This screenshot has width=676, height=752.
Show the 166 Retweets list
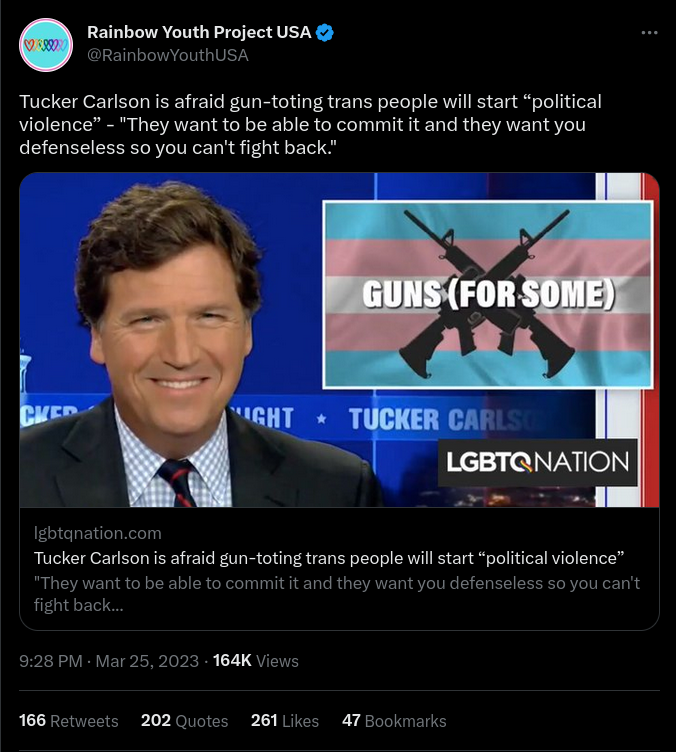pos(69,721)
